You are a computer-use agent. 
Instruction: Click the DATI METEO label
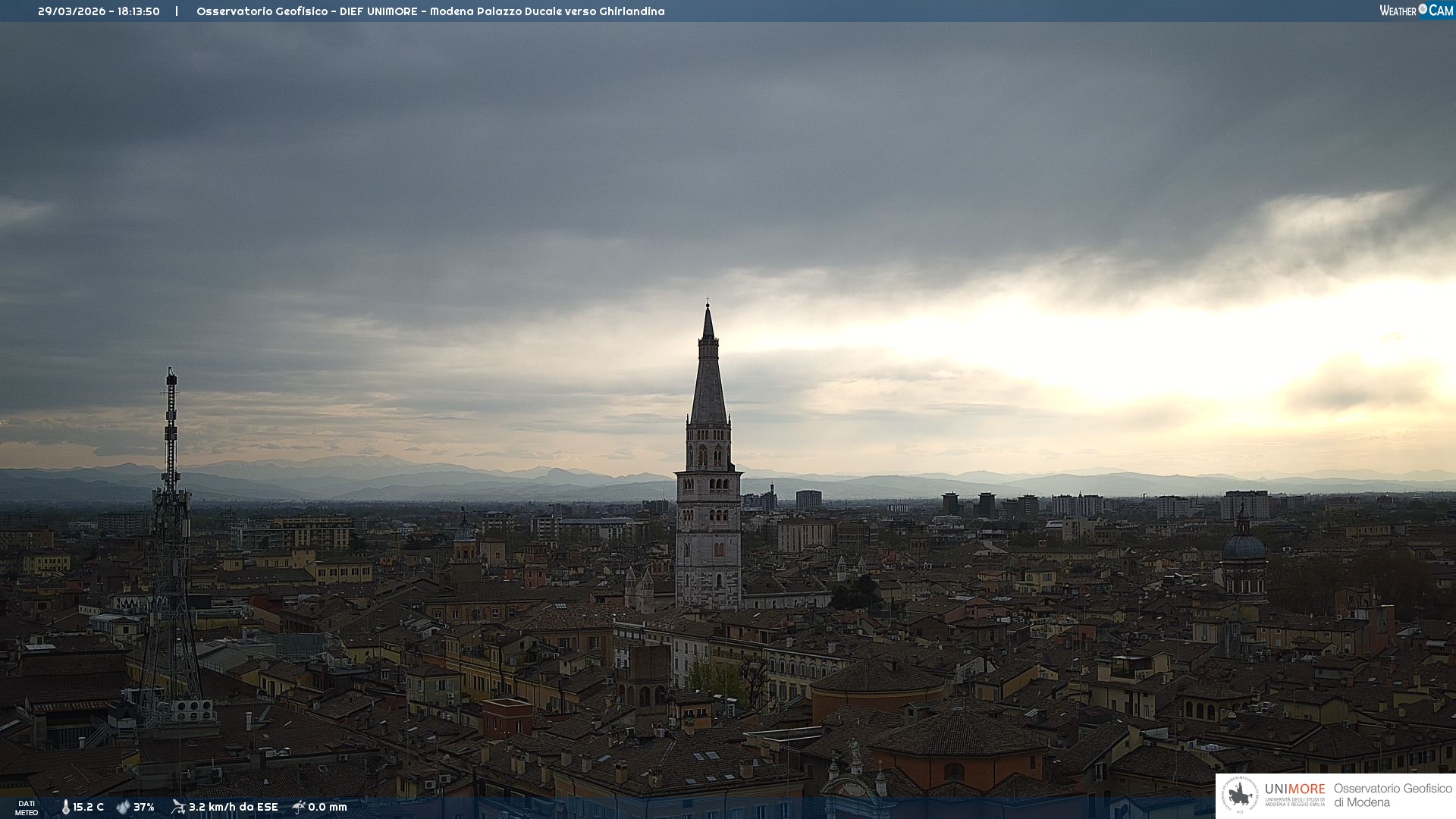coord(27,808)
